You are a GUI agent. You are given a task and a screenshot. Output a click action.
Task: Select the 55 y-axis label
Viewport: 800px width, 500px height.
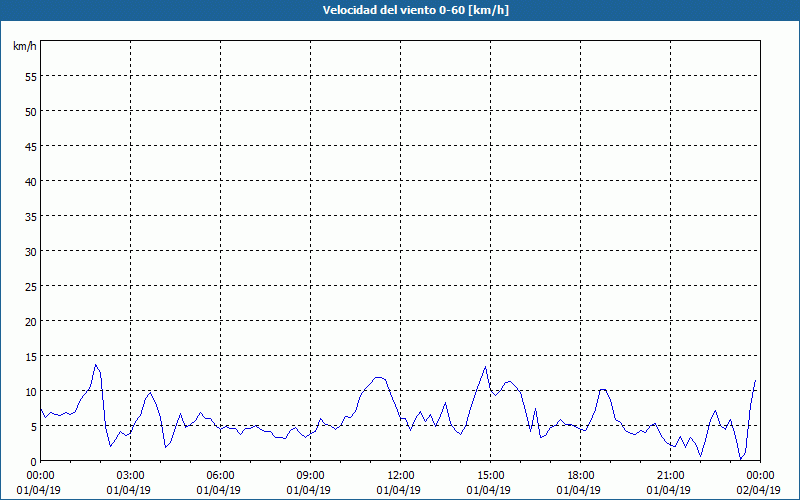pos(31,77)
